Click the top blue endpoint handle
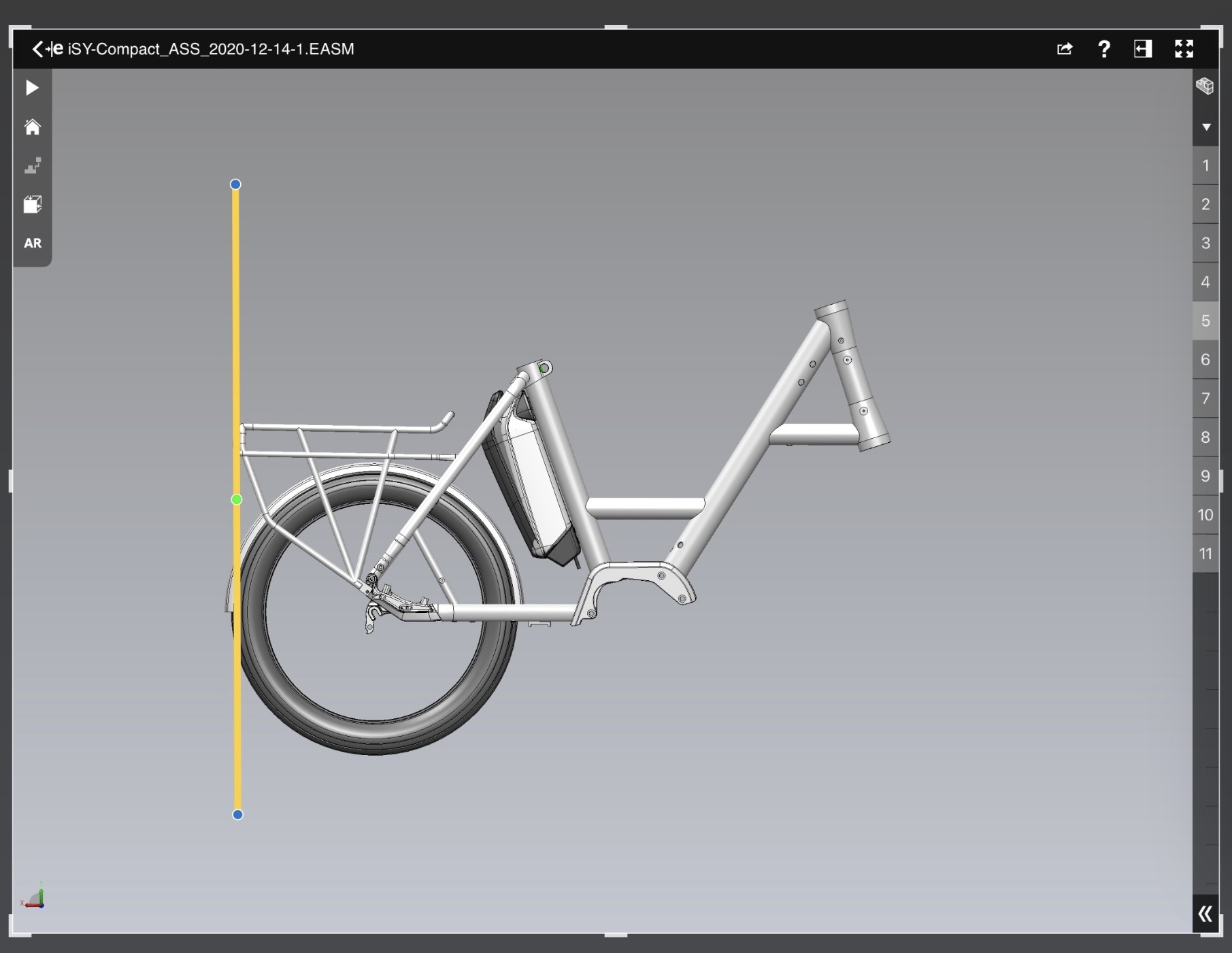This screenshot has height=953, width=1232. click(x=235, y=184)
